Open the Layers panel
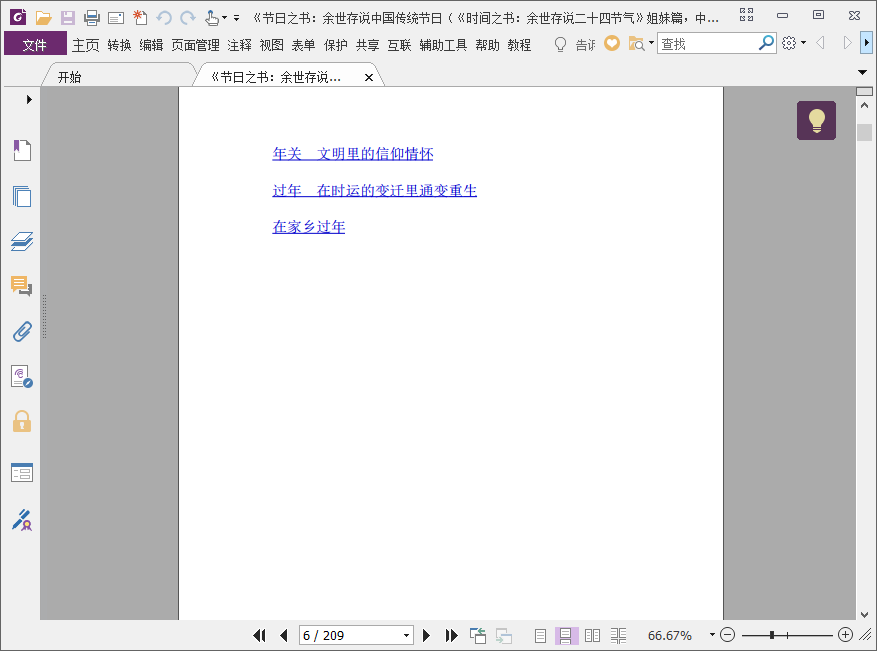Image resolution: width=877 pixels, height=651 pixels. click(x=22, y=241)
